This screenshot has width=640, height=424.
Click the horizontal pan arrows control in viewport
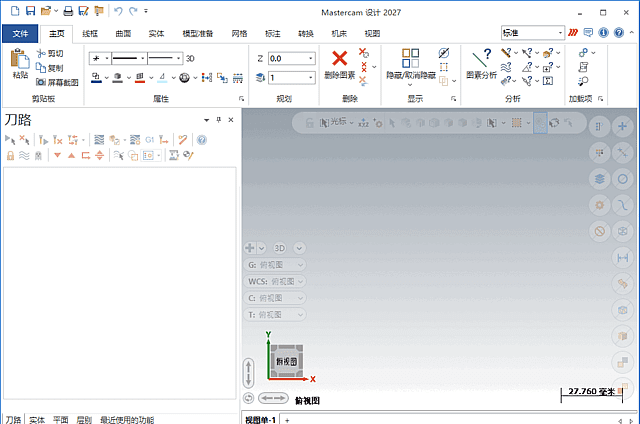pos(273,398)
